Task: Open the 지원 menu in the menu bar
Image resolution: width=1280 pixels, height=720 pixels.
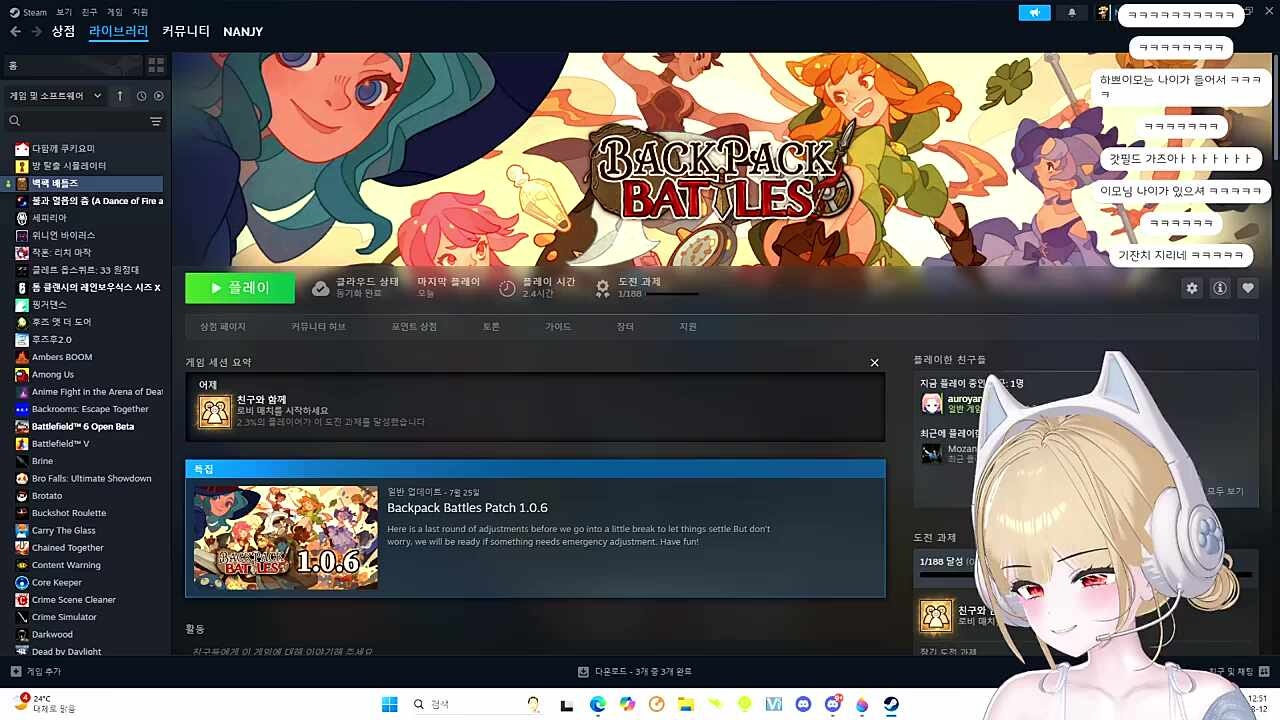Action: [x=140, y=12]
